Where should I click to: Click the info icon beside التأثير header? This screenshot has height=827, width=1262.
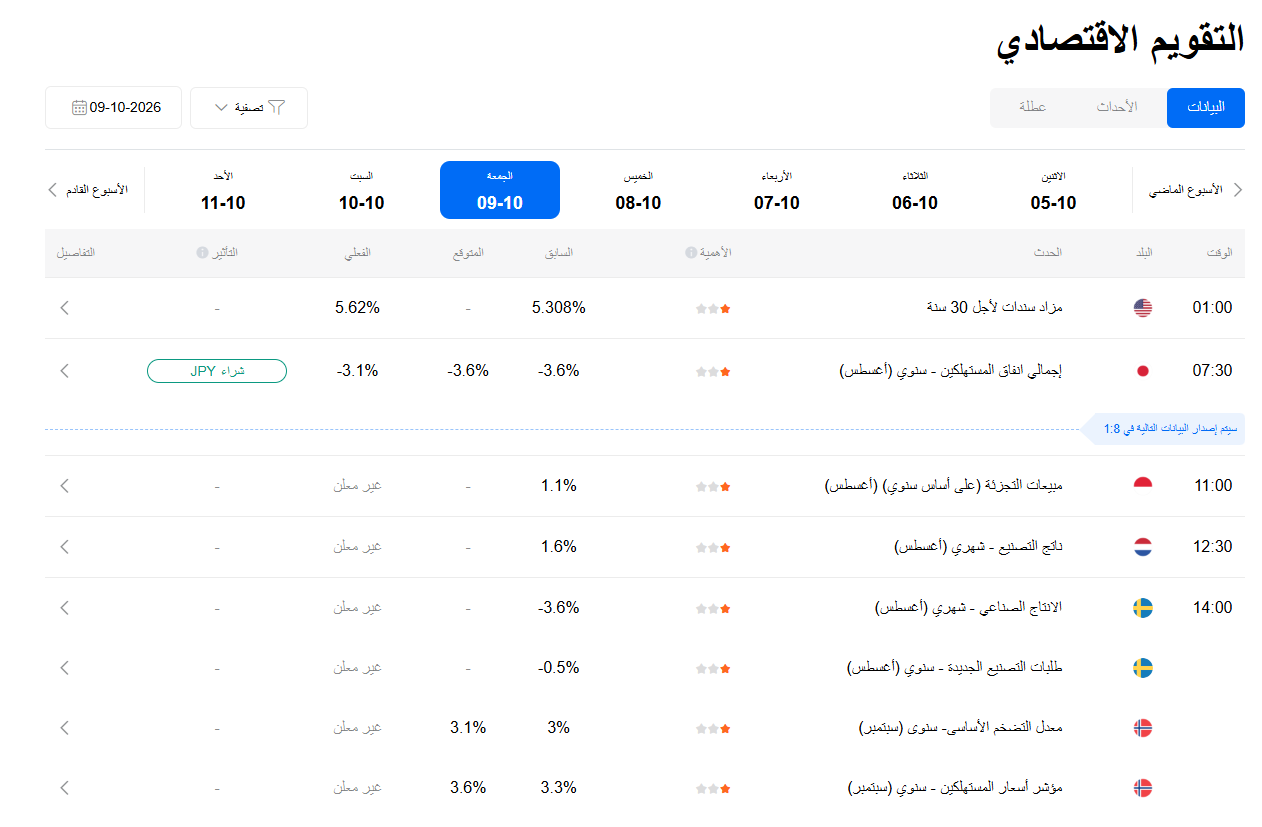pos(202,253)
